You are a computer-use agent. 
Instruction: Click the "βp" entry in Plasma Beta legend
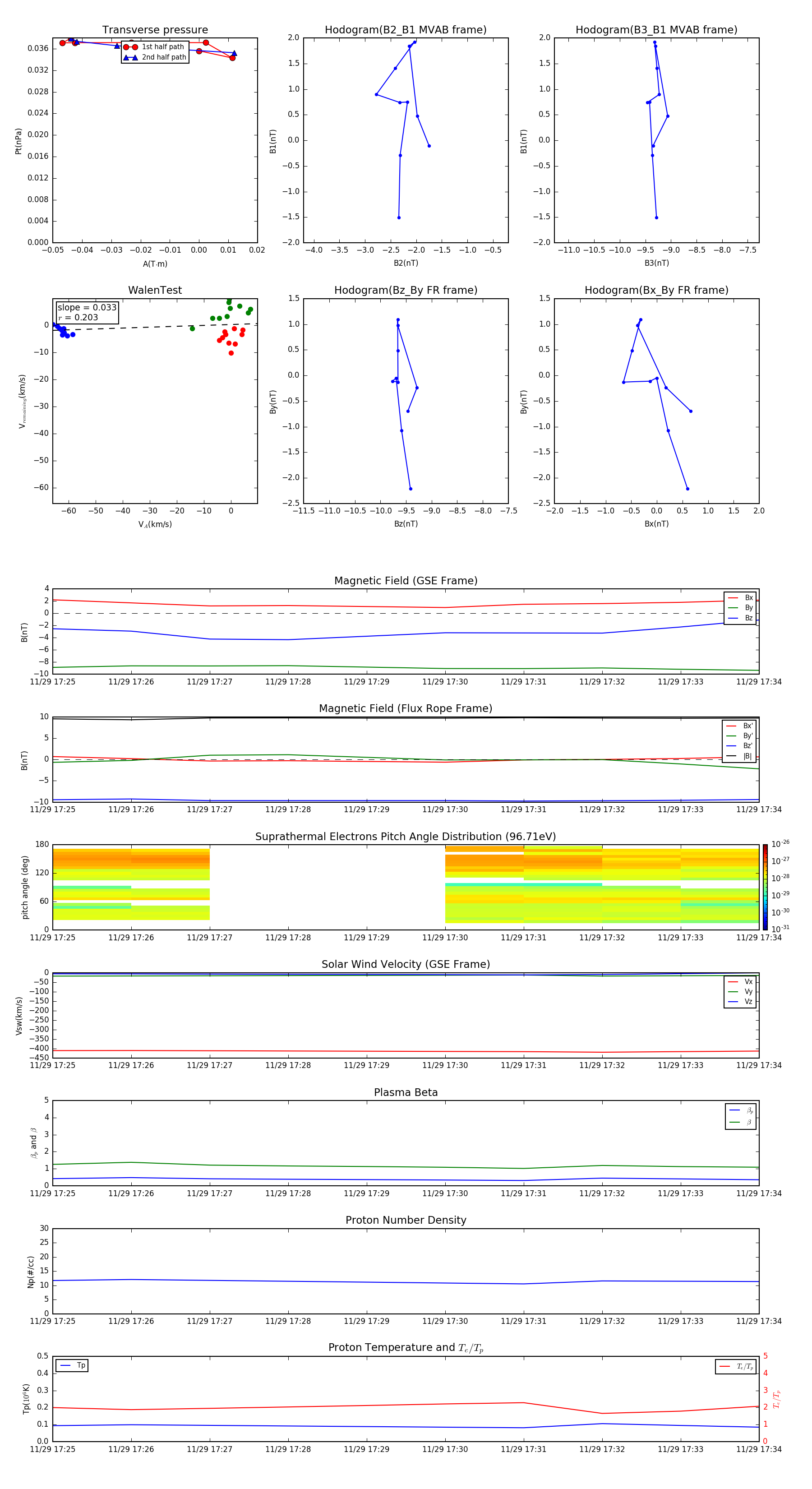point(741,1110)
